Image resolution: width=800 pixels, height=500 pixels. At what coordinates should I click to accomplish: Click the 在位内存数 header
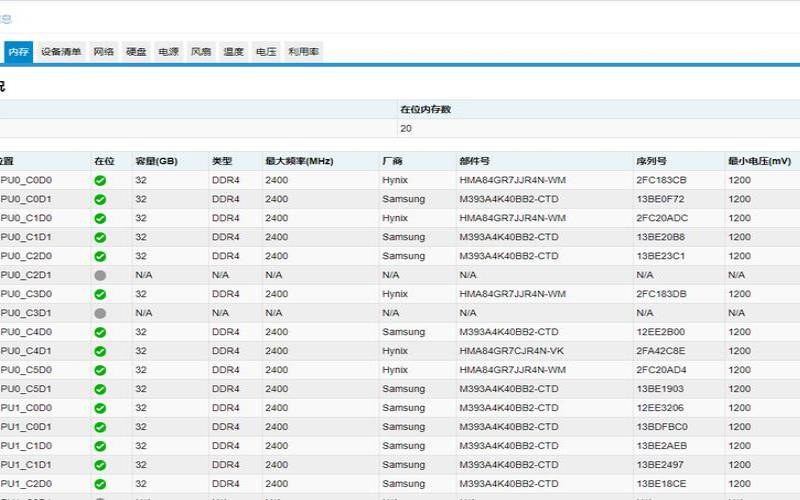pyautogui.click(x=426, y=109)
